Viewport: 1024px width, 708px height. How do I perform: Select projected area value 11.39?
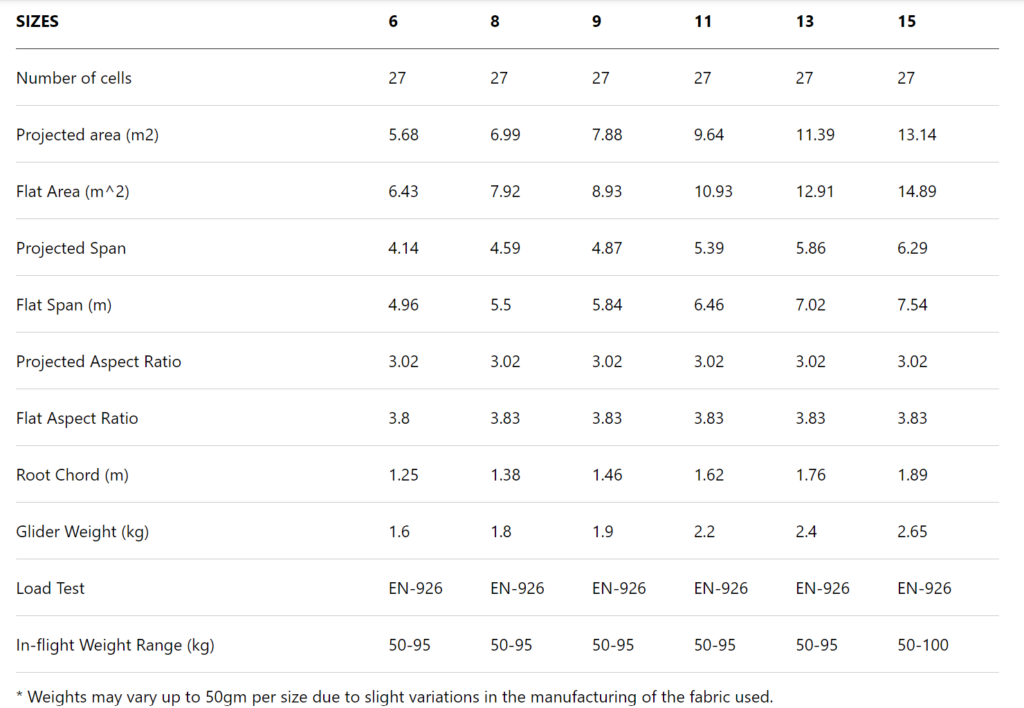[x=814, y=135]
